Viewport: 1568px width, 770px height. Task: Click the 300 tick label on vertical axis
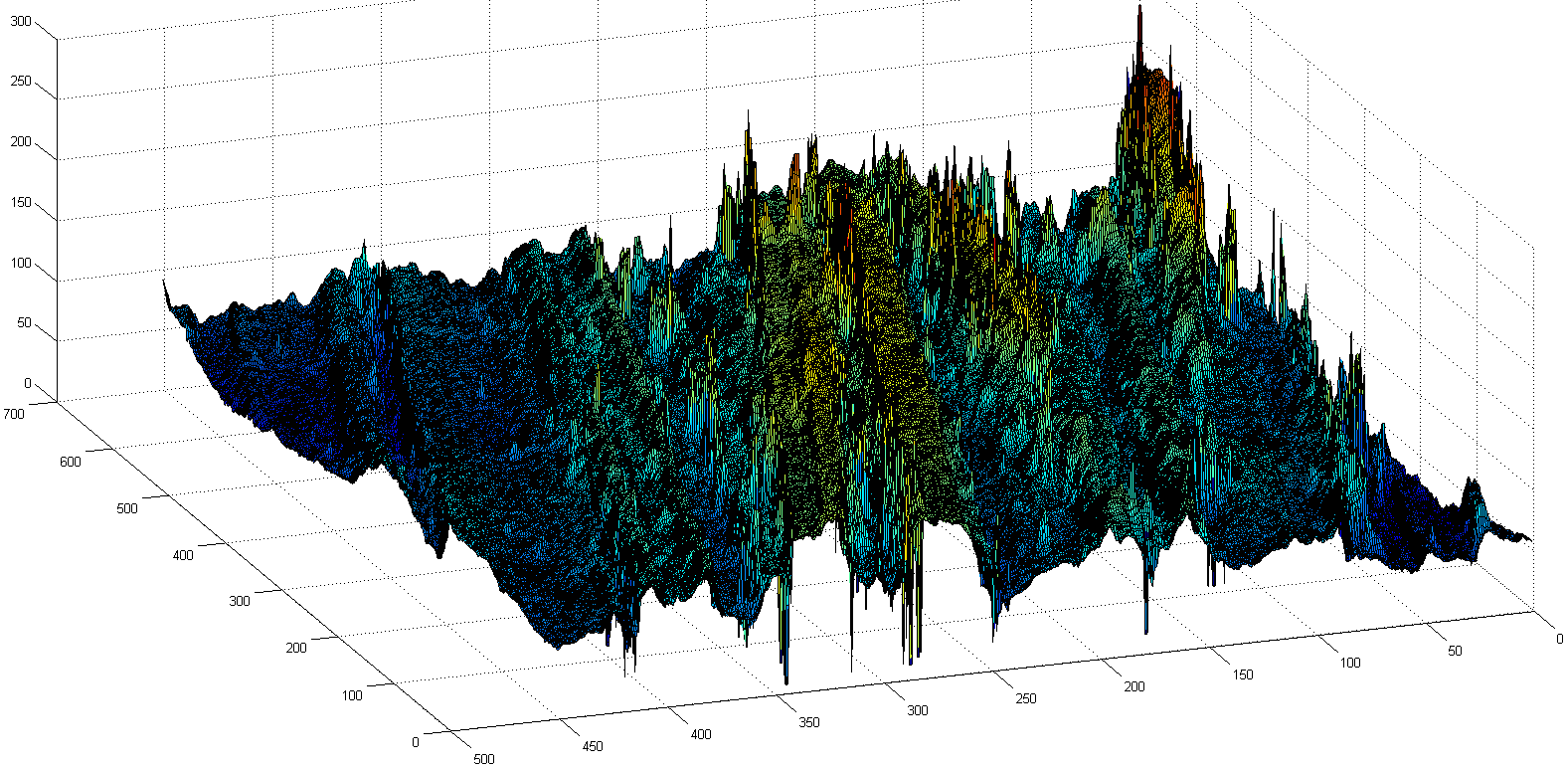(21, 21)
